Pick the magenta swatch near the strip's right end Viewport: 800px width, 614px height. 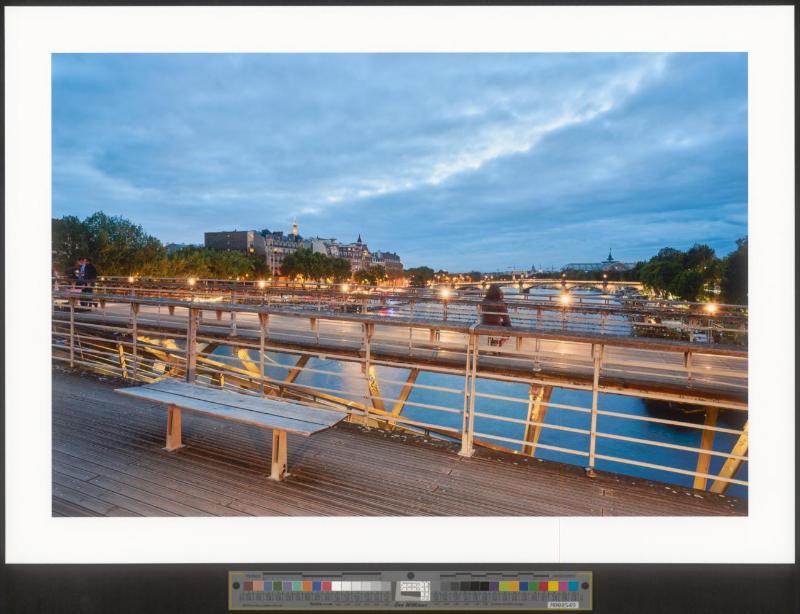coord(562,586)
